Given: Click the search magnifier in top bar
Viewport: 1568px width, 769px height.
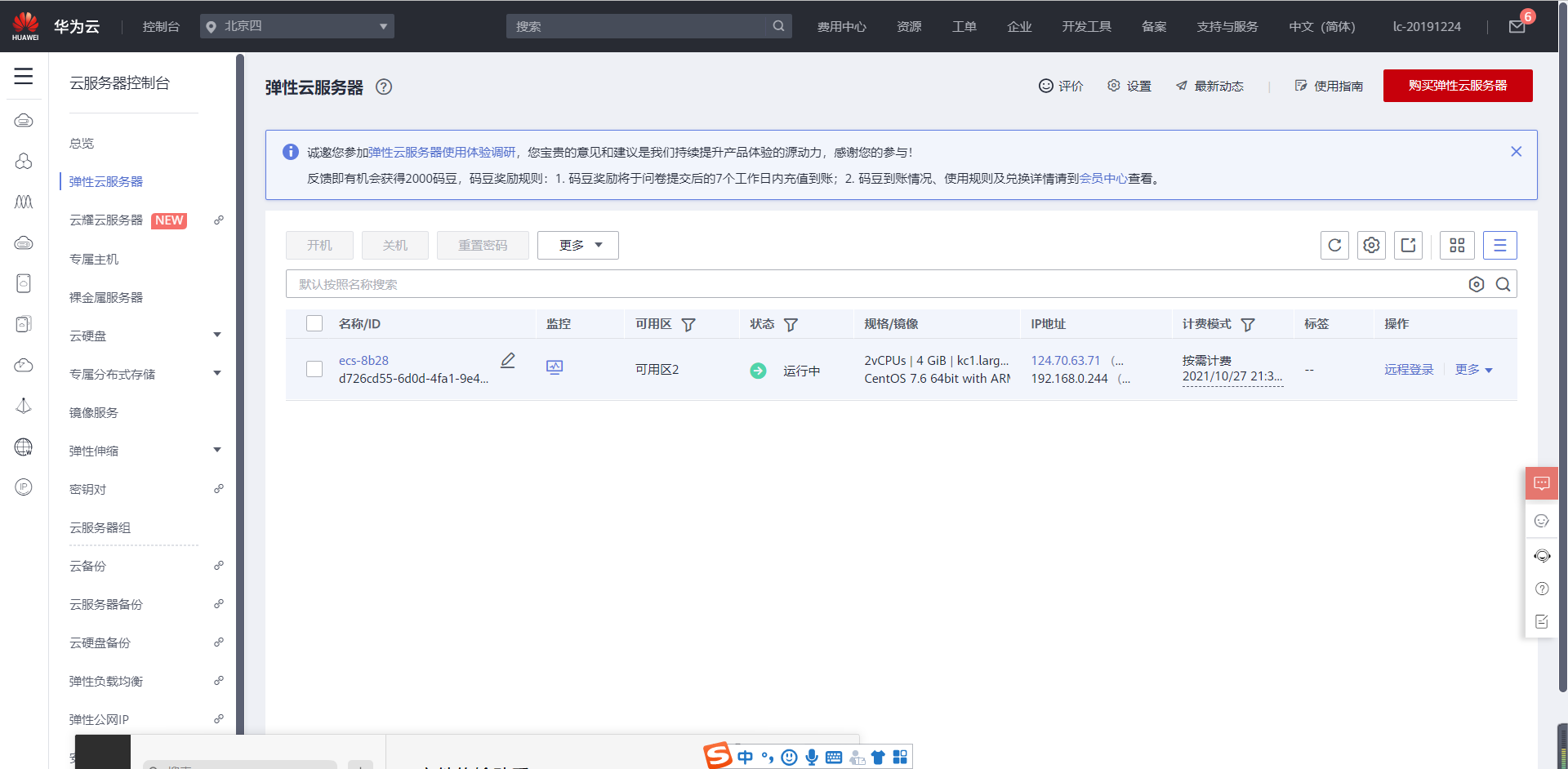Looking at the screenshot, I should tap(778, 26).
